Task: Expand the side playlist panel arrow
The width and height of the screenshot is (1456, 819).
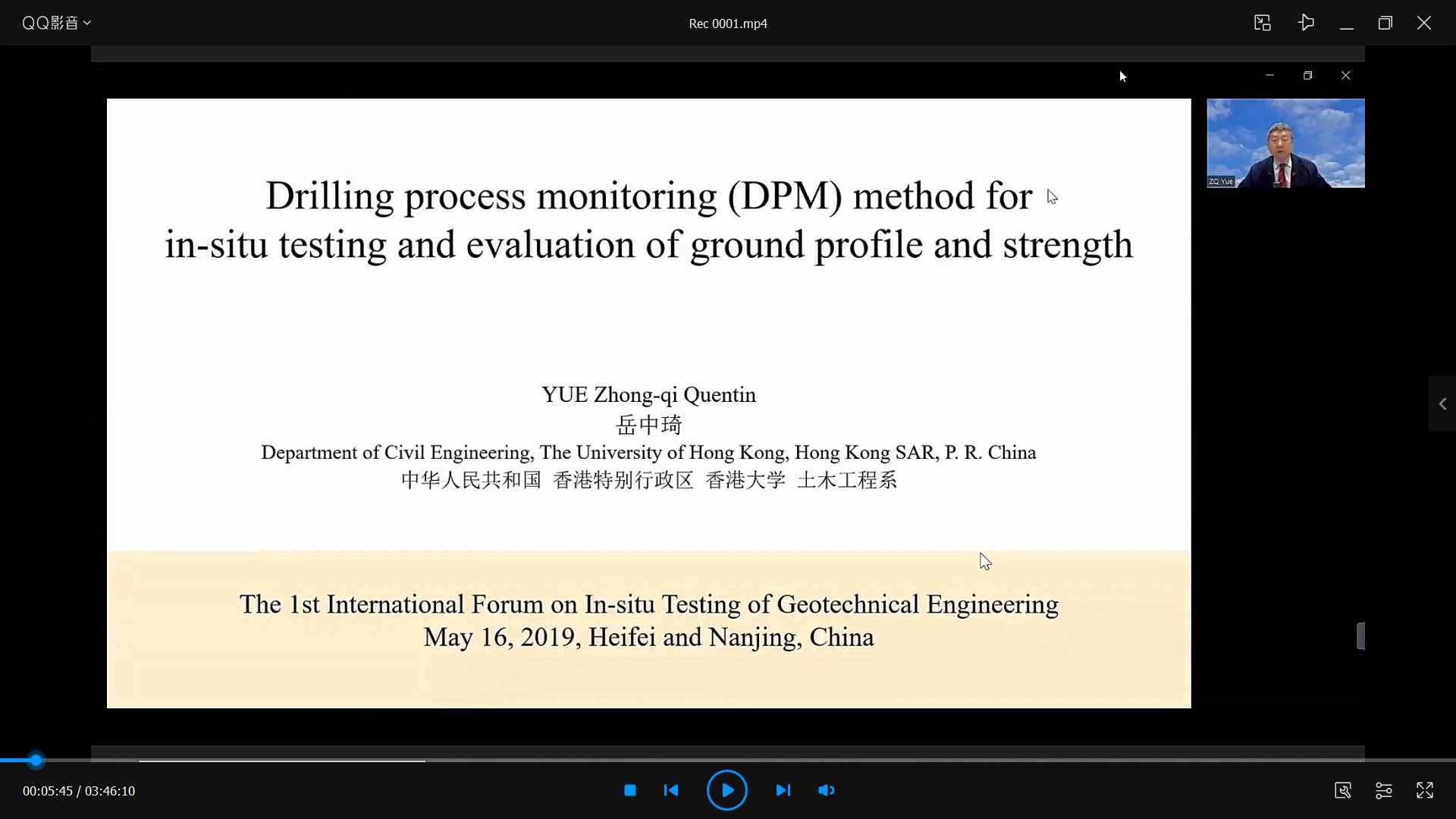Action: click(x=1442, y=404)
